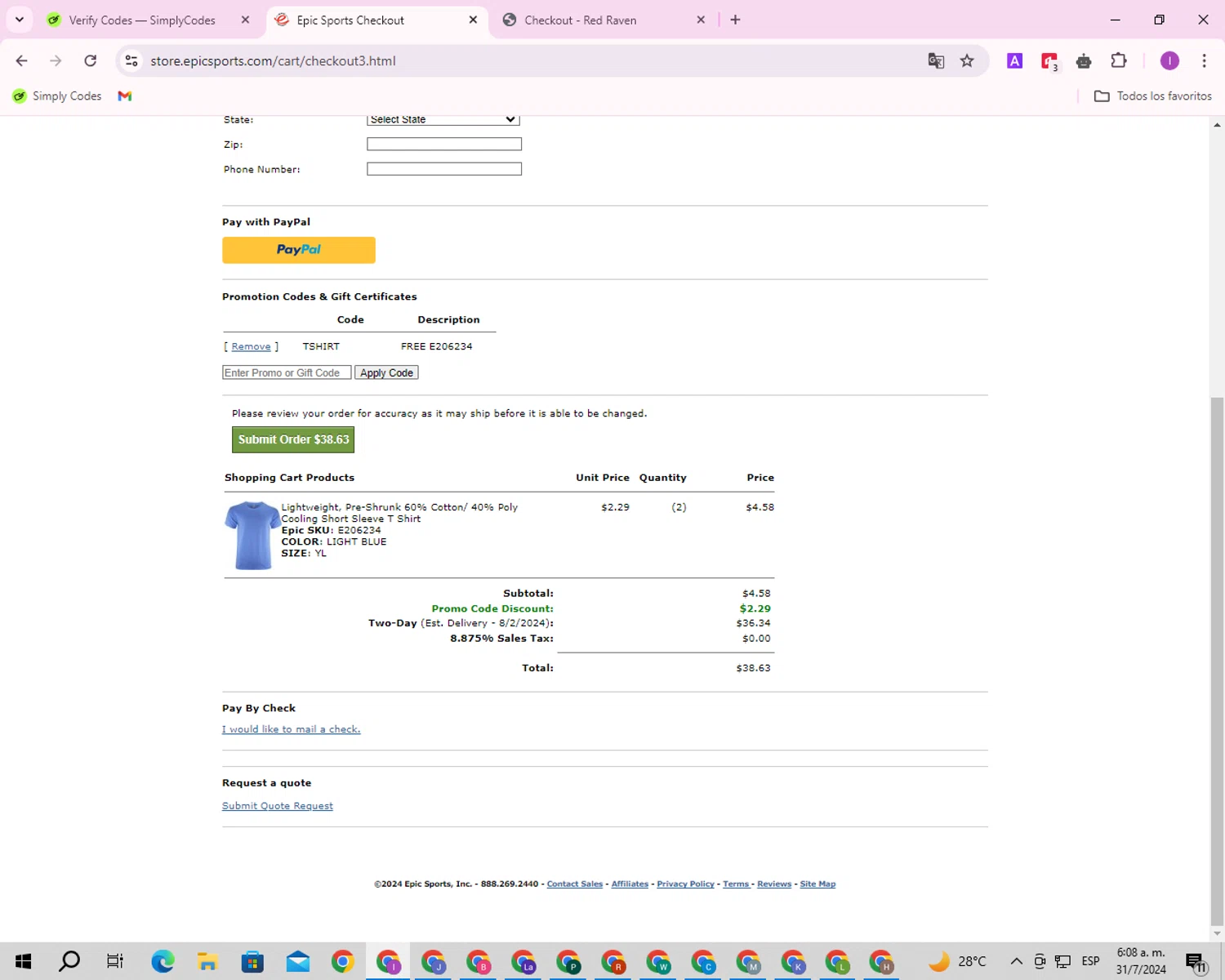This screenshot has width=1225, height=980.
Task: Click the Two-Day shipping cost $36.34
Action: click(753, 623)
